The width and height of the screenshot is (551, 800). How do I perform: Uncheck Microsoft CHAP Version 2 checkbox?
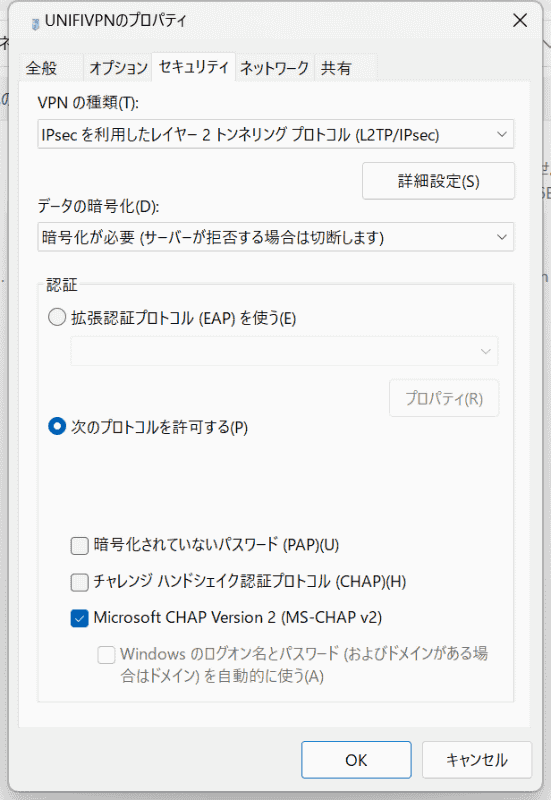[x=80, y=619]
